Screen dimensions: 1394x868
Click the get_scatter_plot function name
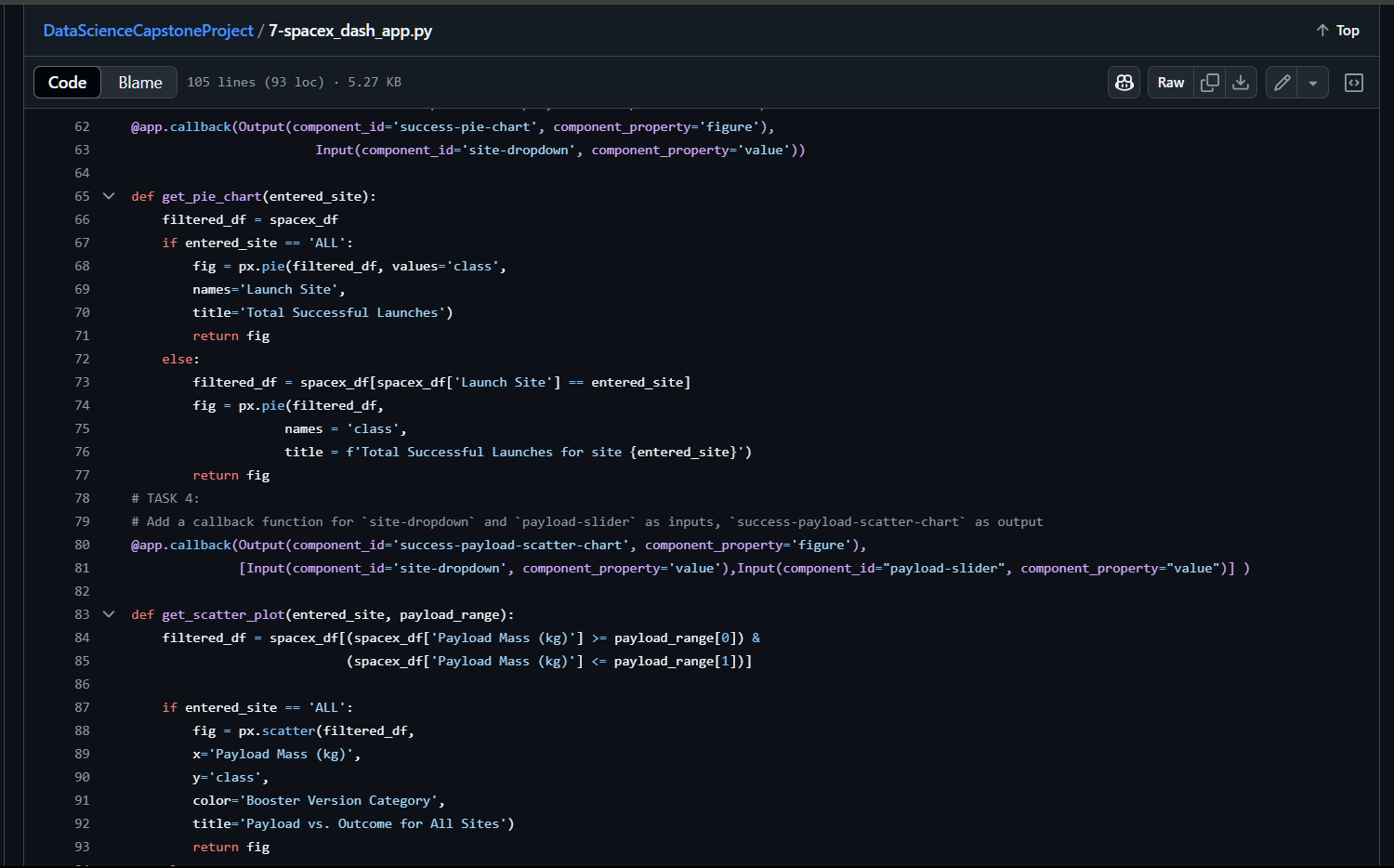tap(223, 614)
